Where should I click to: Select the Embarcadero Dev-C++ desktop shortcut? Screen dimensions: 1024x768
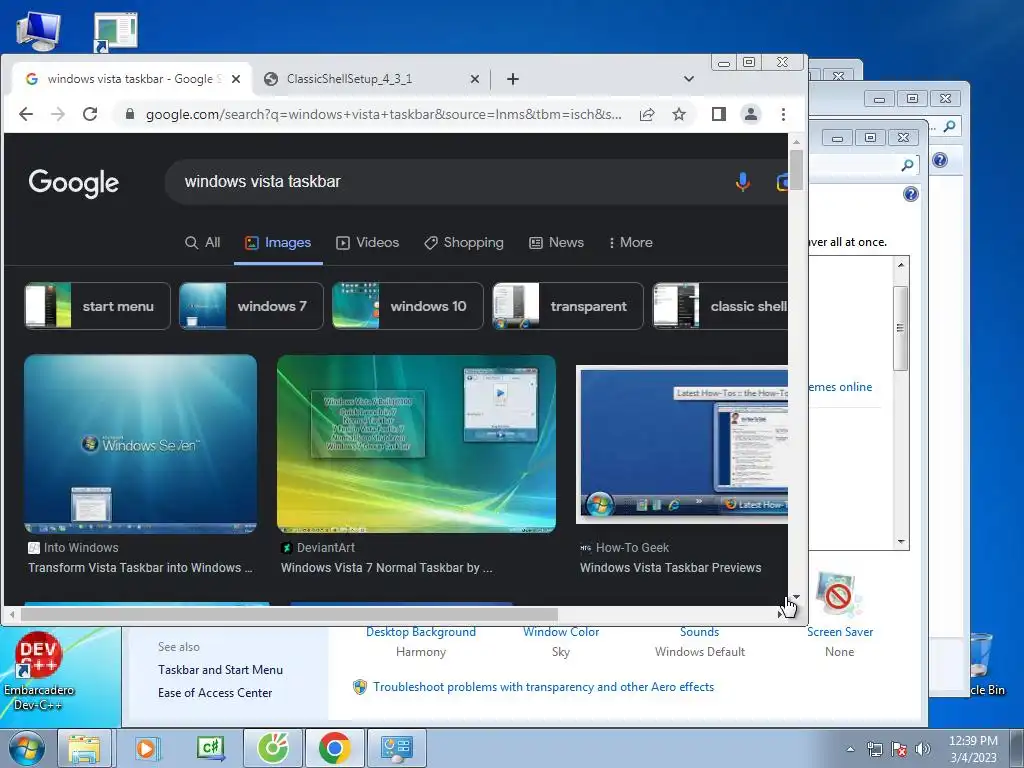click(x=39, y=672)
